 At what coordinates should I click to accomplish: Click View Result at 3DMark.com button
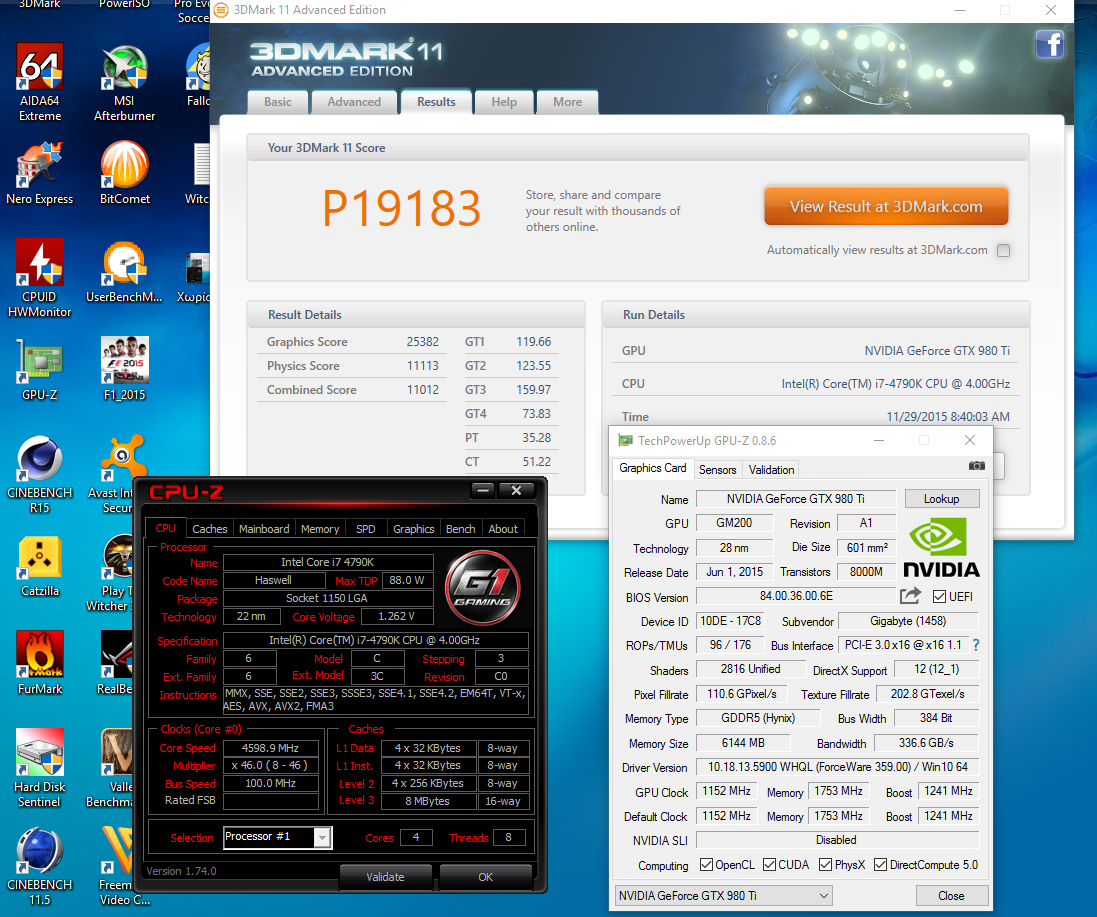click(x=886, y=206)
